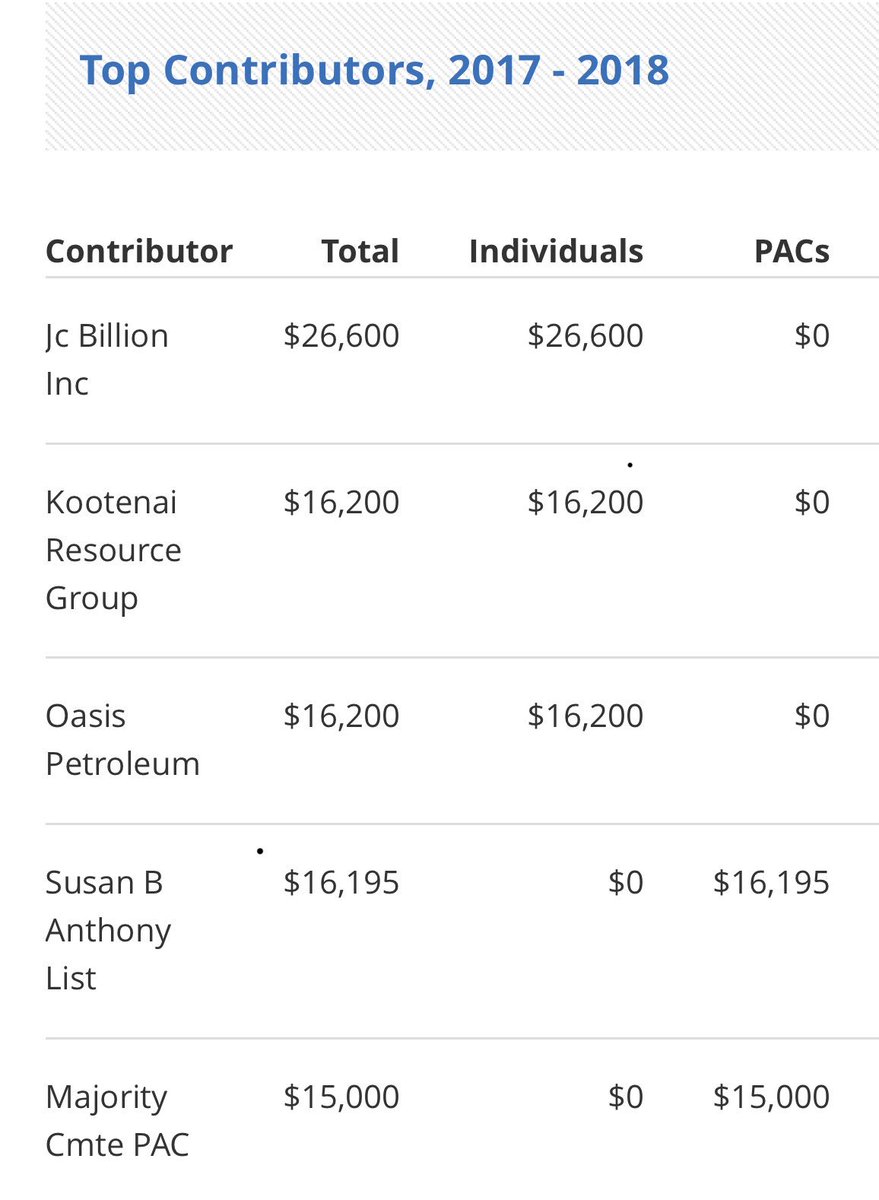Click the Oasis Petroleum contributor name

coord(123,740)
